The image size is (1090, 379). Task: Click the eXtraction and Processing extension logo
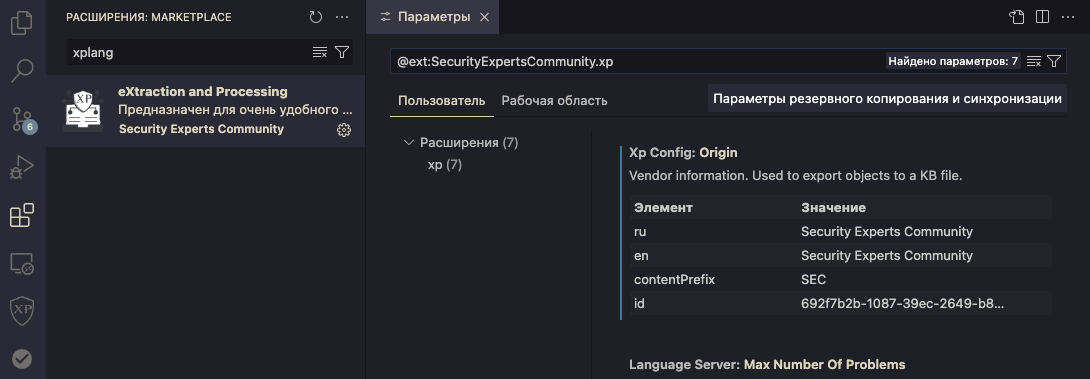tap(83, 111)
